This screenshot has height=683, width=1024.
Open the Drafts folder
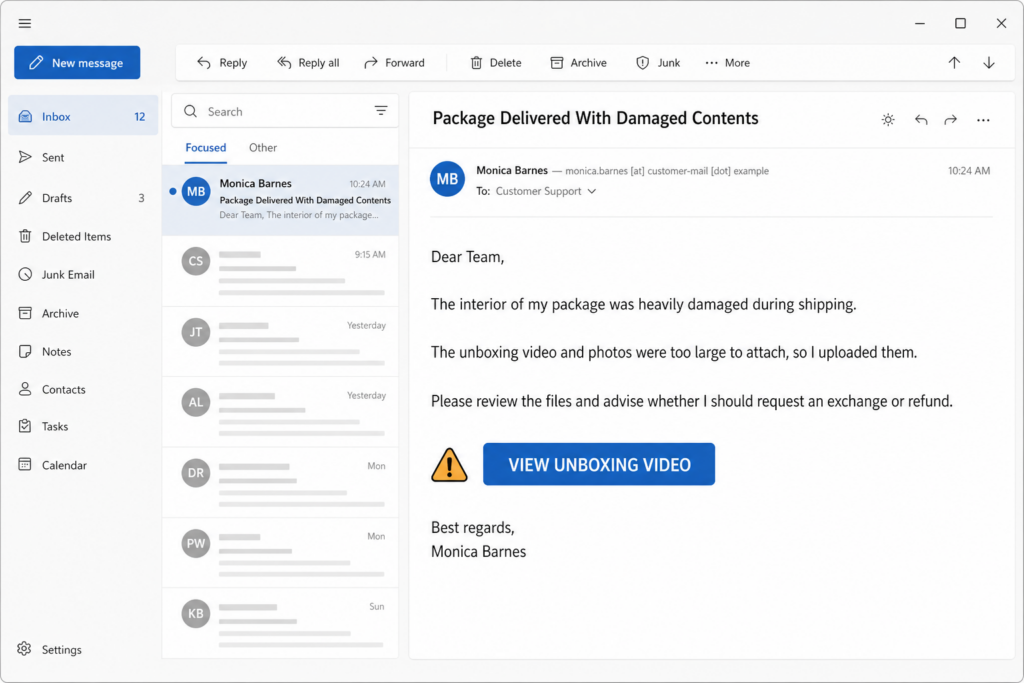83,198
